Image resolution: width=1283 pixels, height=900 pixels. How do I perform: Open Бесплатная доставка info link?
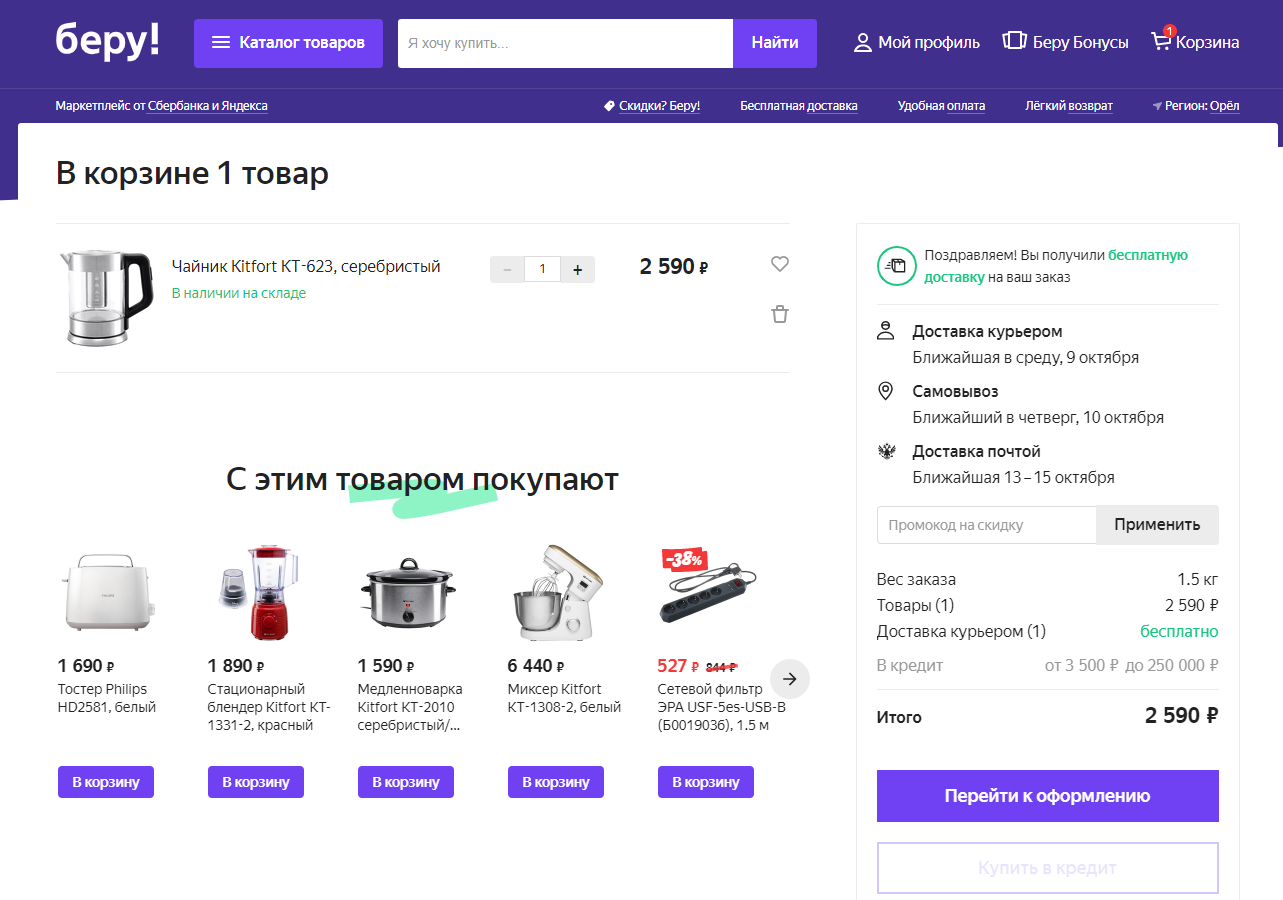[798, 106]
